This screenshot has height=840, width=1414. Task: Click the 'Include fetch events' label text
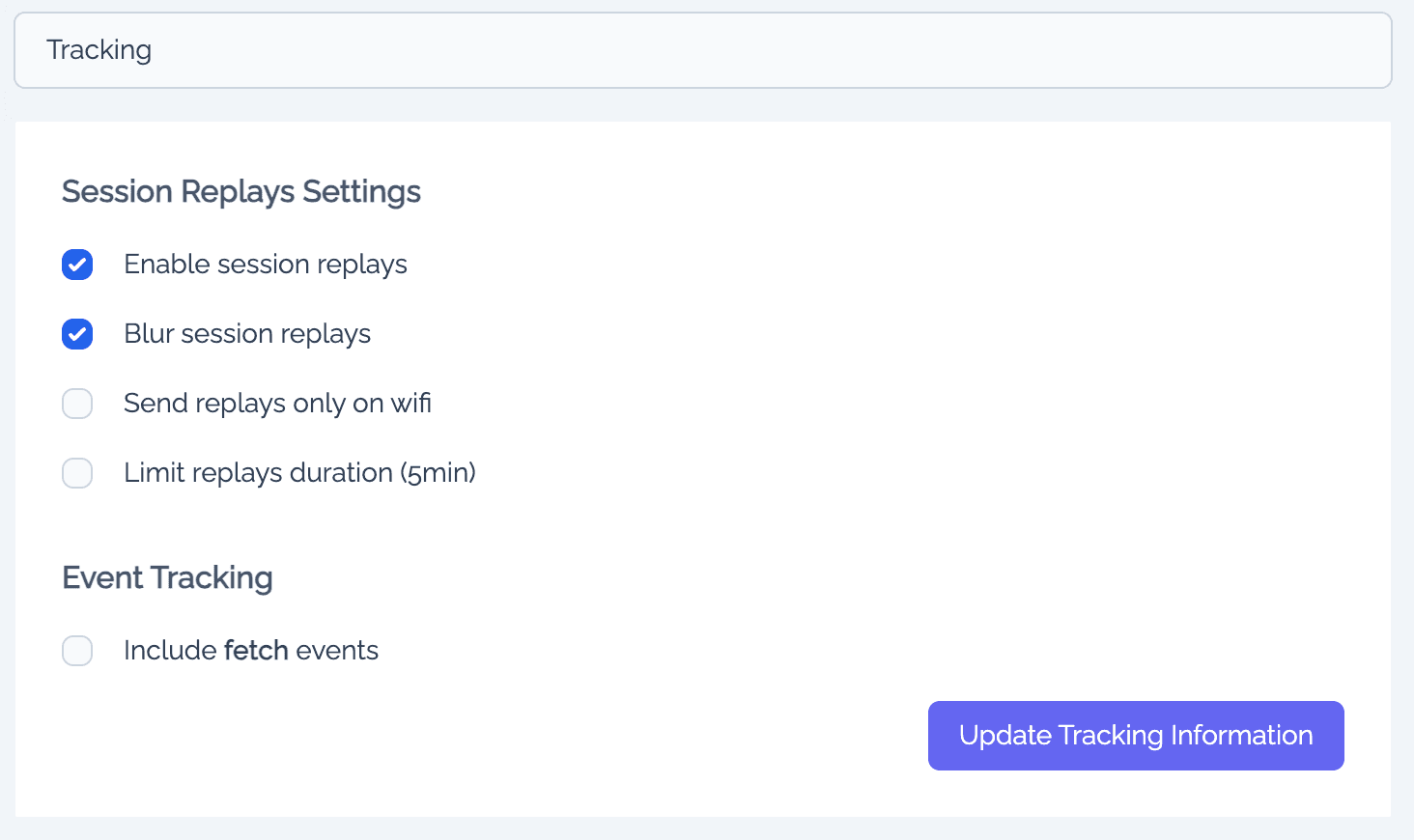(251, 651)
